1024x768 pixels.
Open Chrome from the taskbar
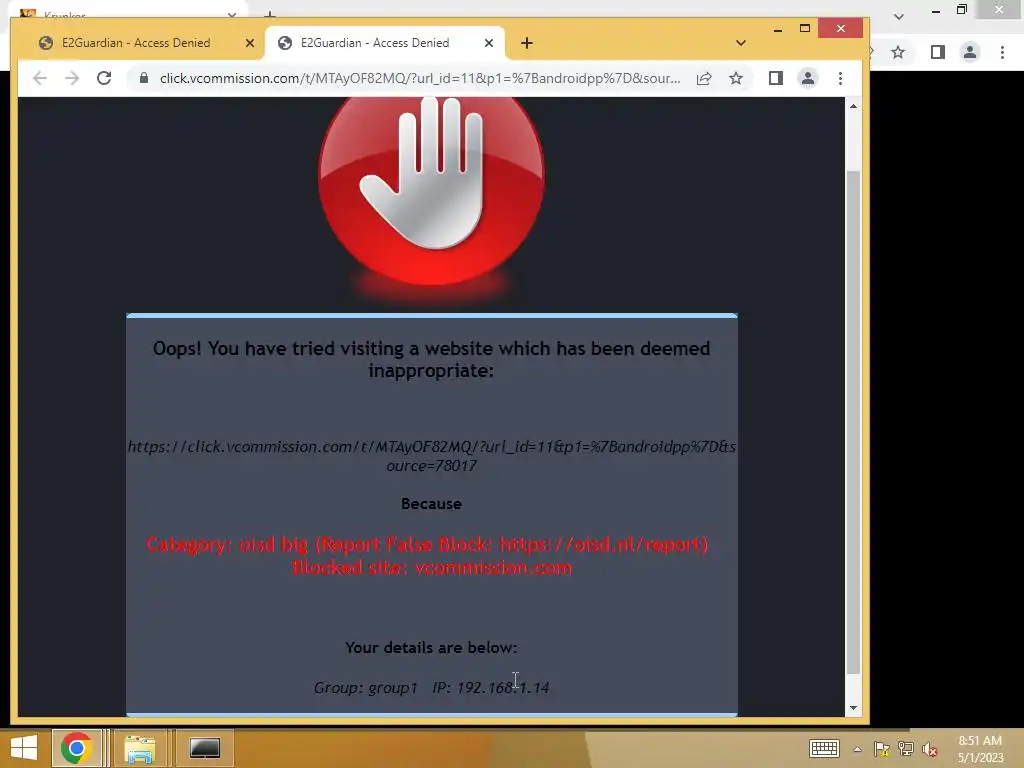(x=76, y=748)
